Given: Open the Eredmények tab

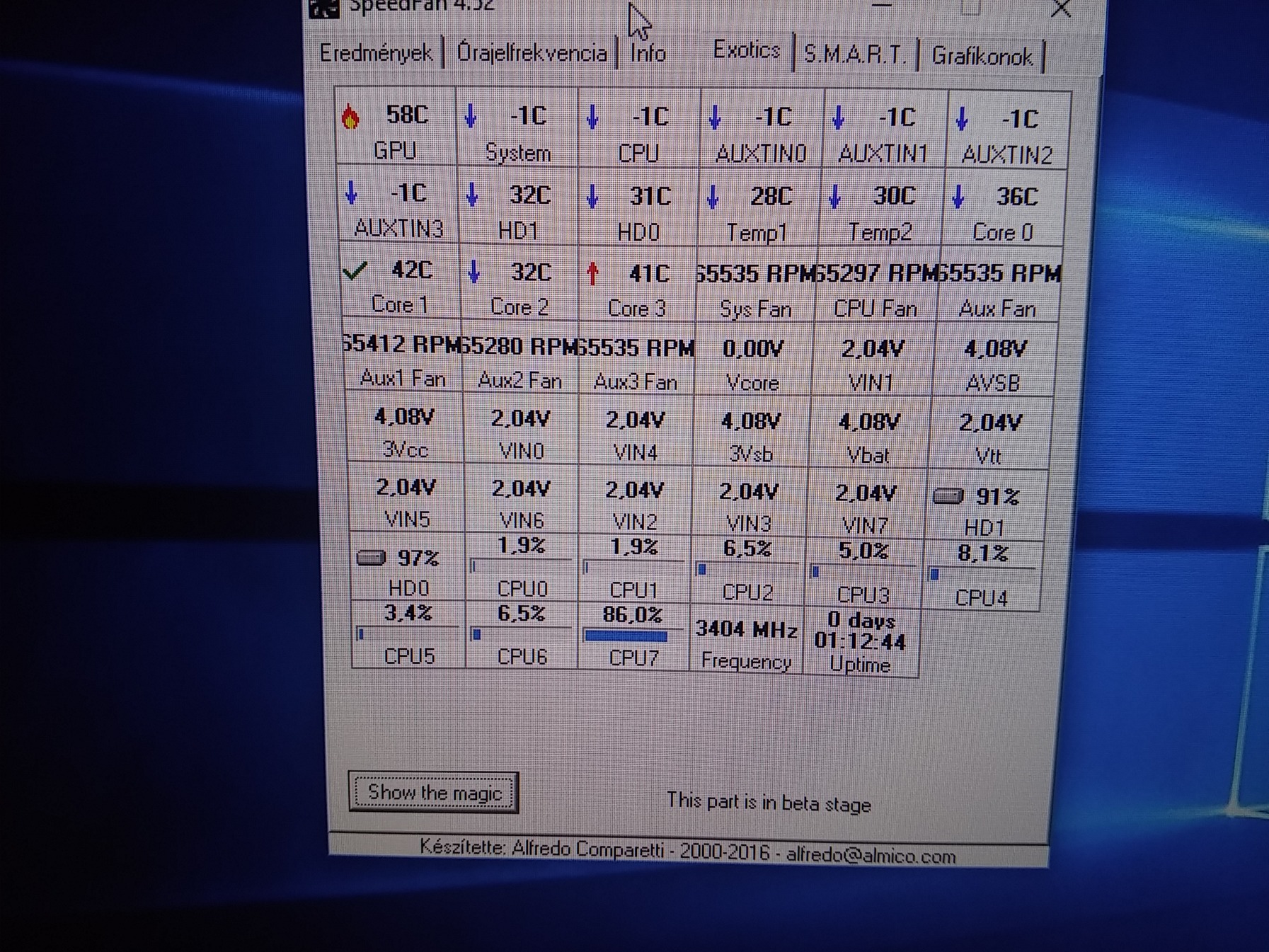Looking at the screenshot, I should click(375, 53).
